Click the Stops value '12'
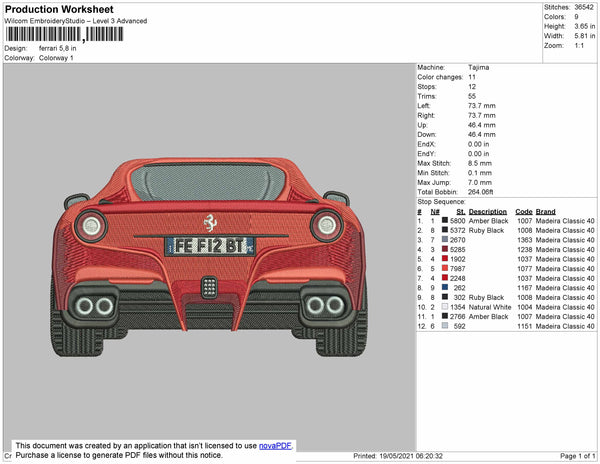The image size is (600, 464). [472, 86]
